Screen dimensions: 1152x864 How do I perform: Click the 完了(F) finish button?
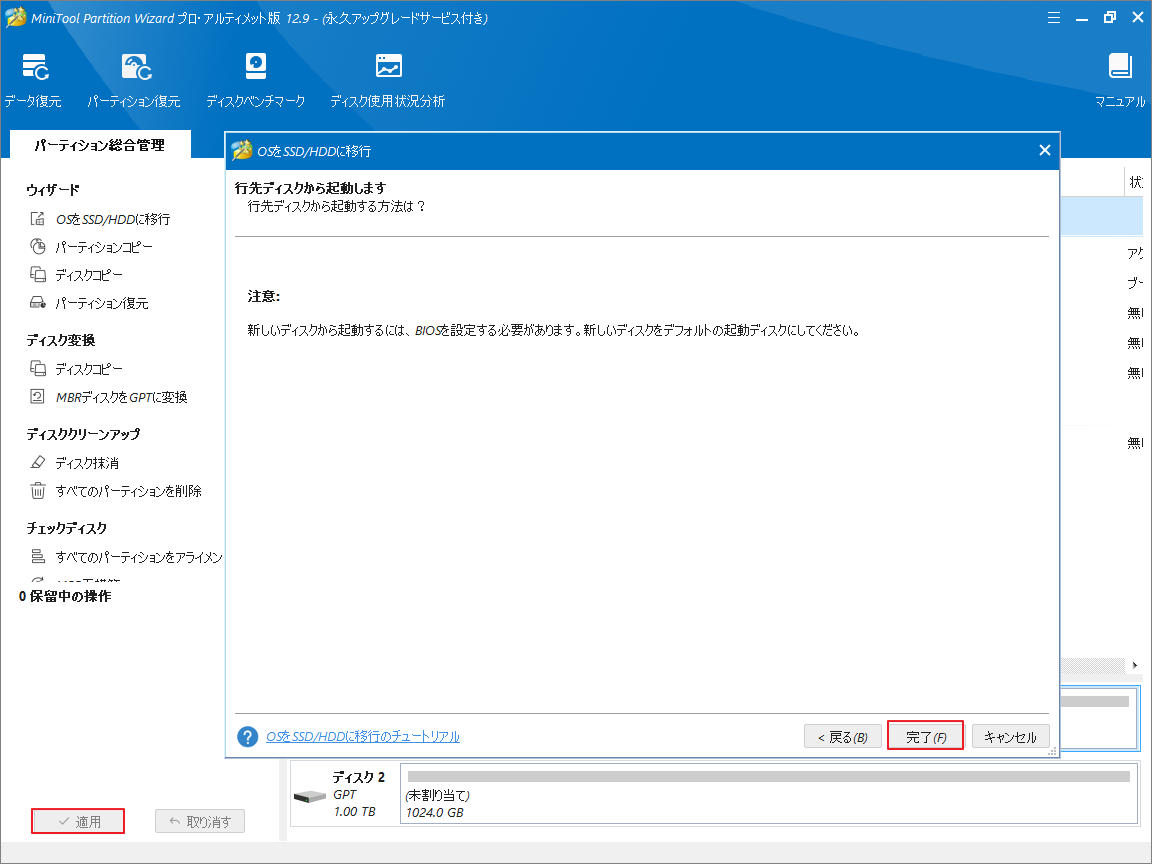[926, 736]
